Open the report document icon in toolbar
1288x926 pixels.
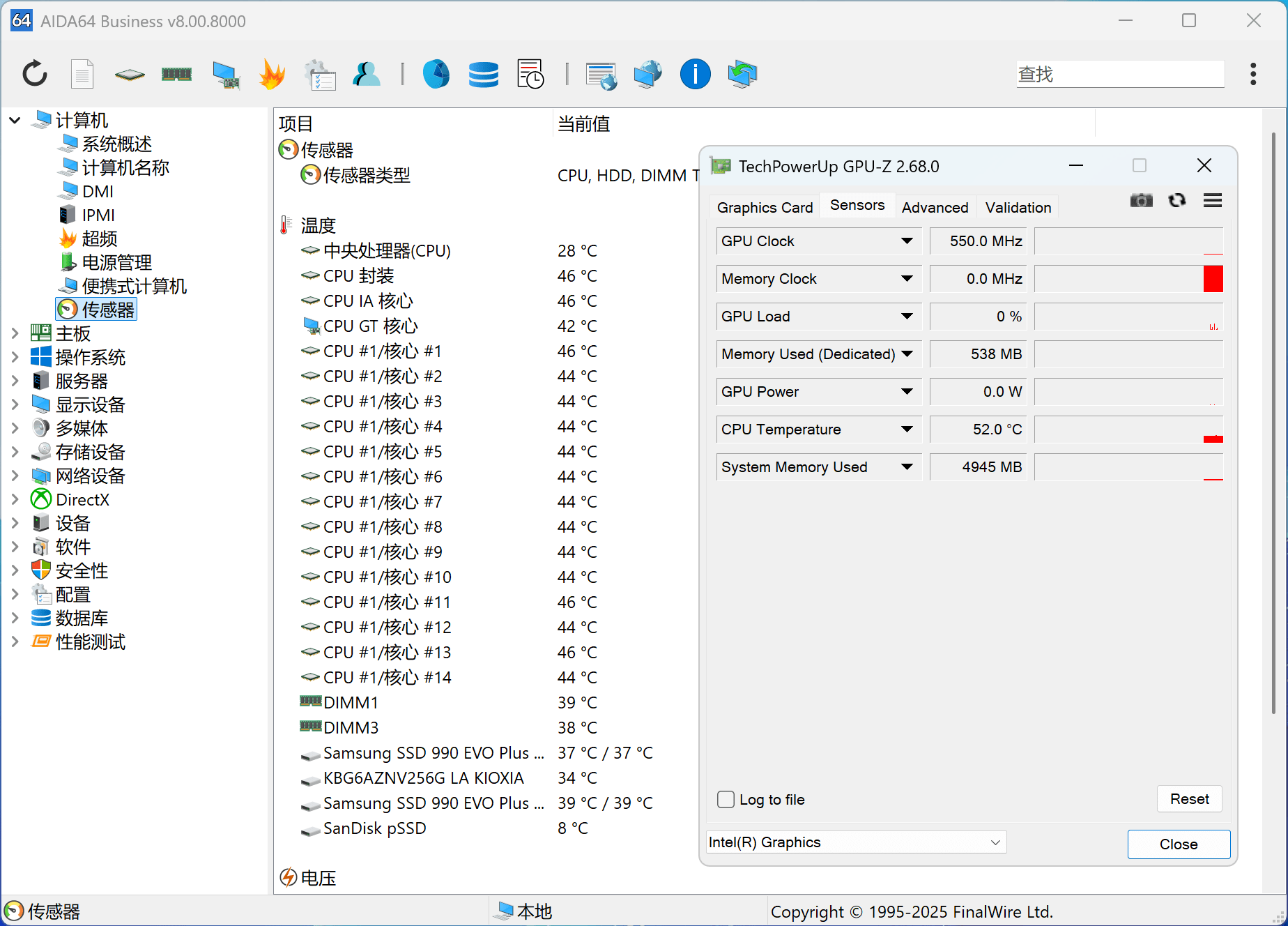tap(82, 74)
